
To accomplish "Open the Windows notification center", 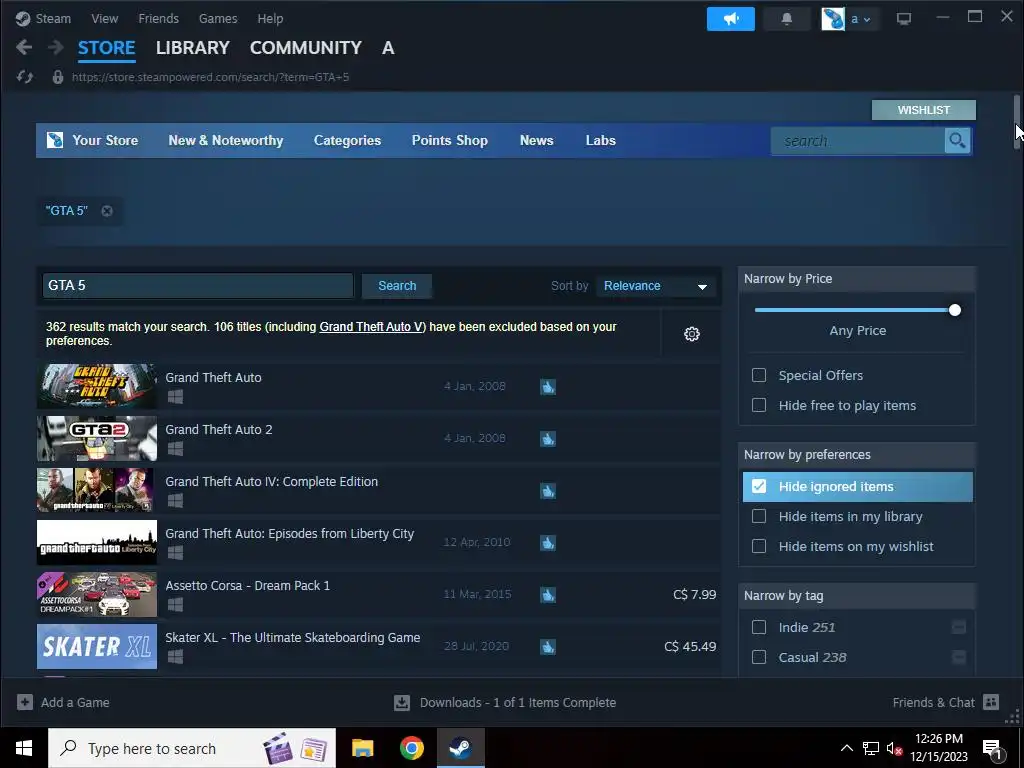I will 993,748.
